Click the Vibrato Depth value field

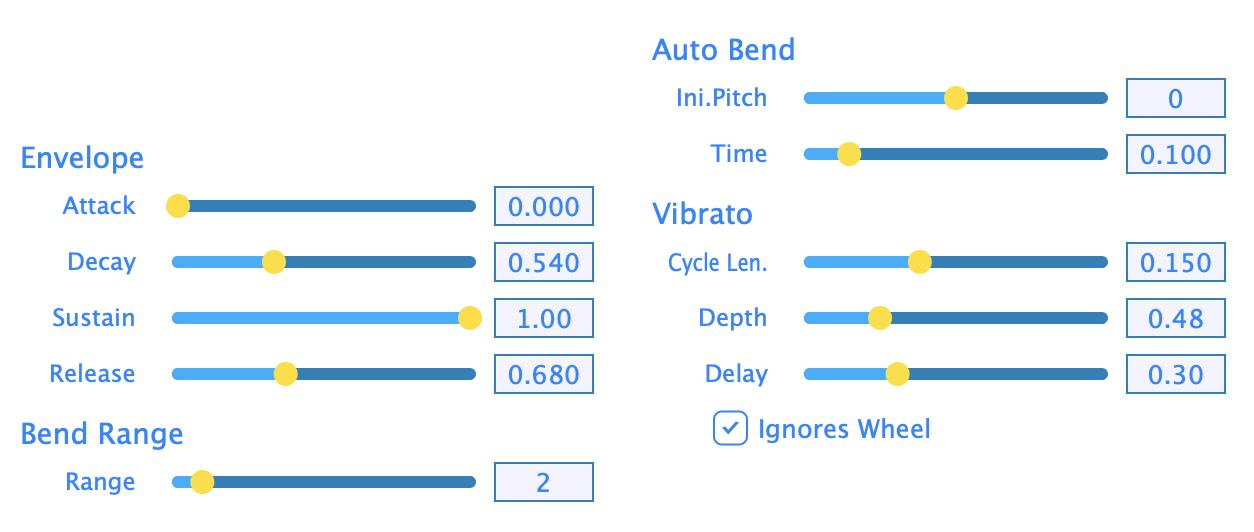tap(1176, 319)
